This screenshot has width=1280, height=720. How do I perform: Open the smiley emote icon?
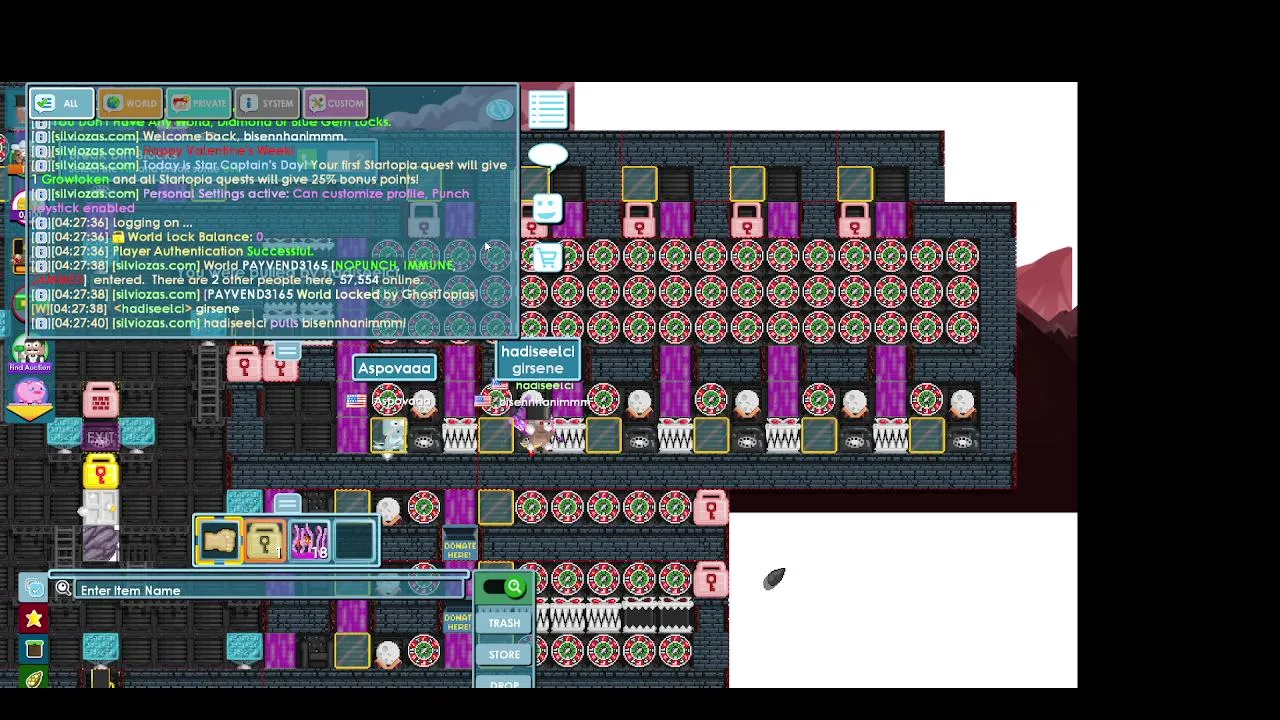(x=547, y=207)
